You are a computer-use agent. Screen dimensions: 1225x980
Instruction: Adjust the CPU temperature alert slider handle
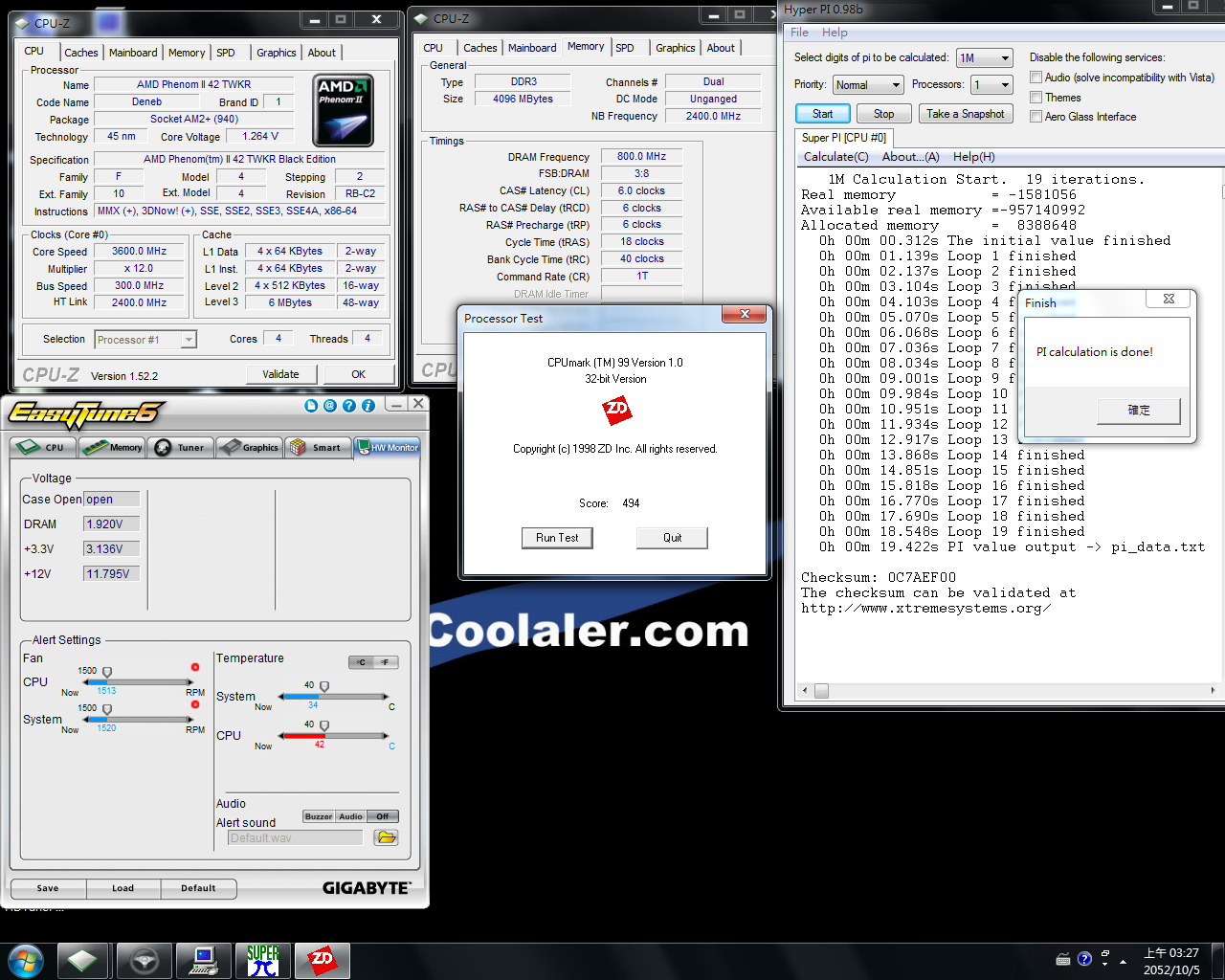coord(324,725)
